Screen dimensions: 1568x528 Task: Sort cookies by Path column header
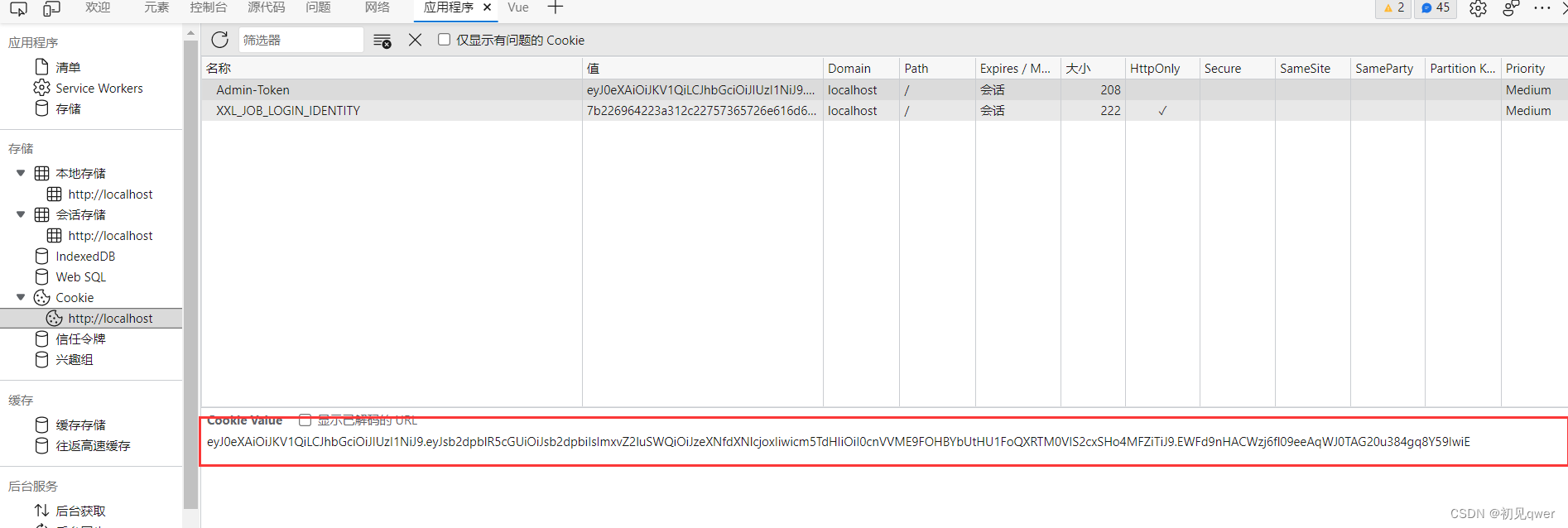point(937,68)
